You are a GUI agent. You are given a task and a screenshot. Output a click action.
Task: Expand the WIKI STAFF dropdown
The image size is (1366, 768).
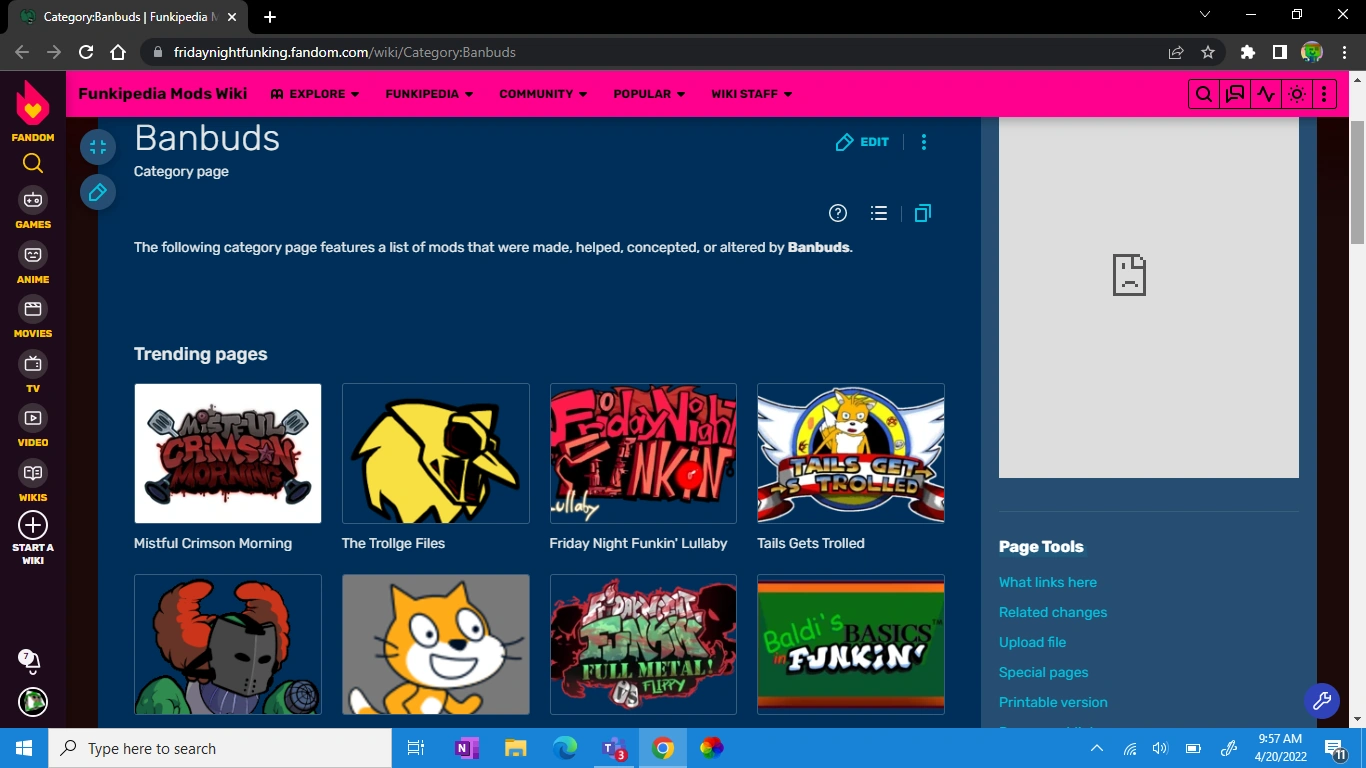coord(751,93)
